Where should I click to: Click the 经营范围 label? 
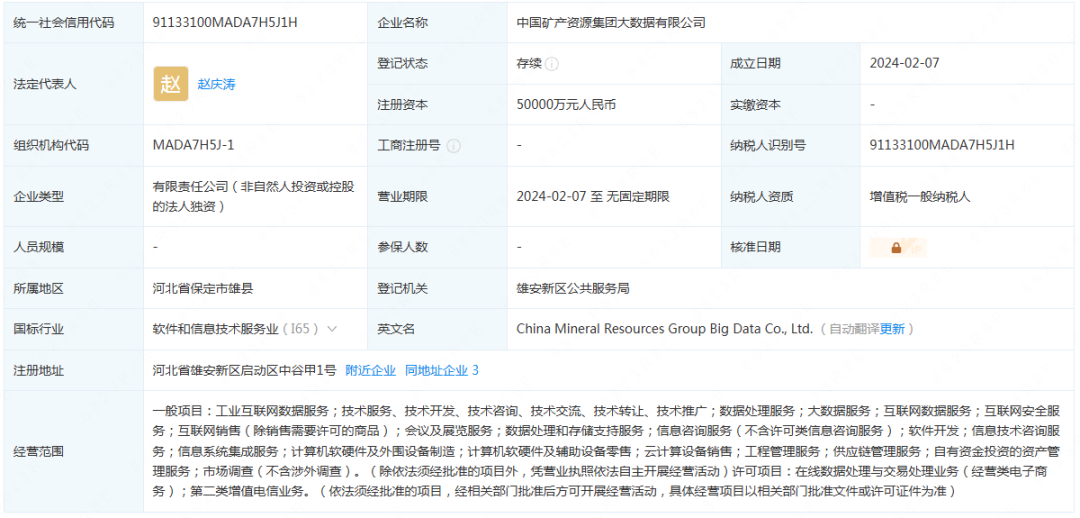point(39,453)
